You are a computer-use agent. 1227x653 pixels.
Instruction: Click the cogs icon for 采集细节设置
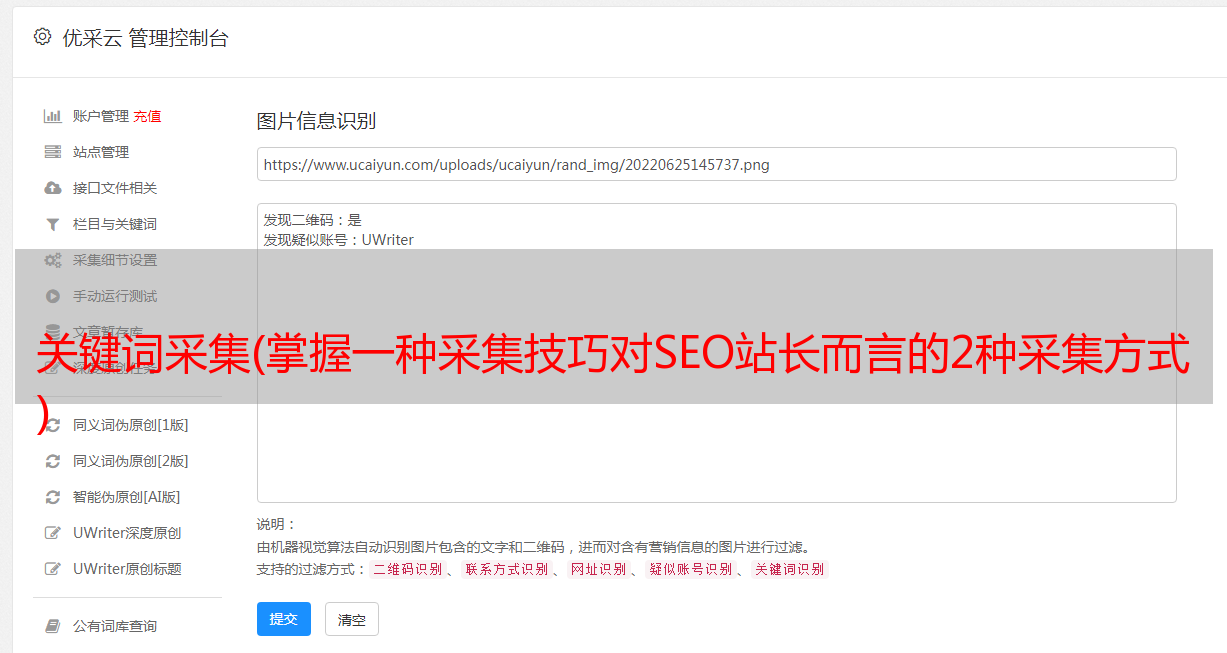click(x=53, y=260)
